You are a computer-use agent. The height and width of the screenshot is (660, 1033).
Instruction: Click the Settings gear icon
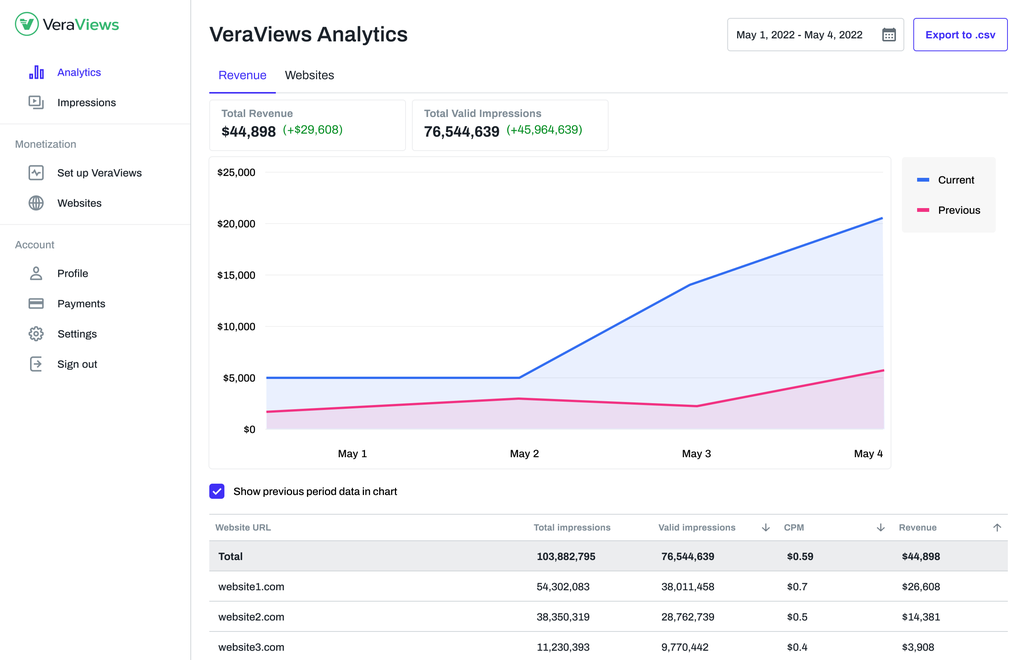(36, 334)
